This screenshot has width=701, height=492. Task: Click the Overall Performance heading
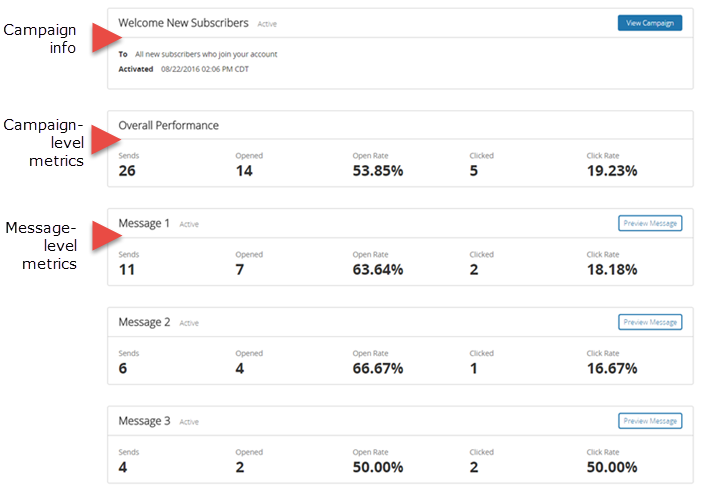[x=168, y=125]
